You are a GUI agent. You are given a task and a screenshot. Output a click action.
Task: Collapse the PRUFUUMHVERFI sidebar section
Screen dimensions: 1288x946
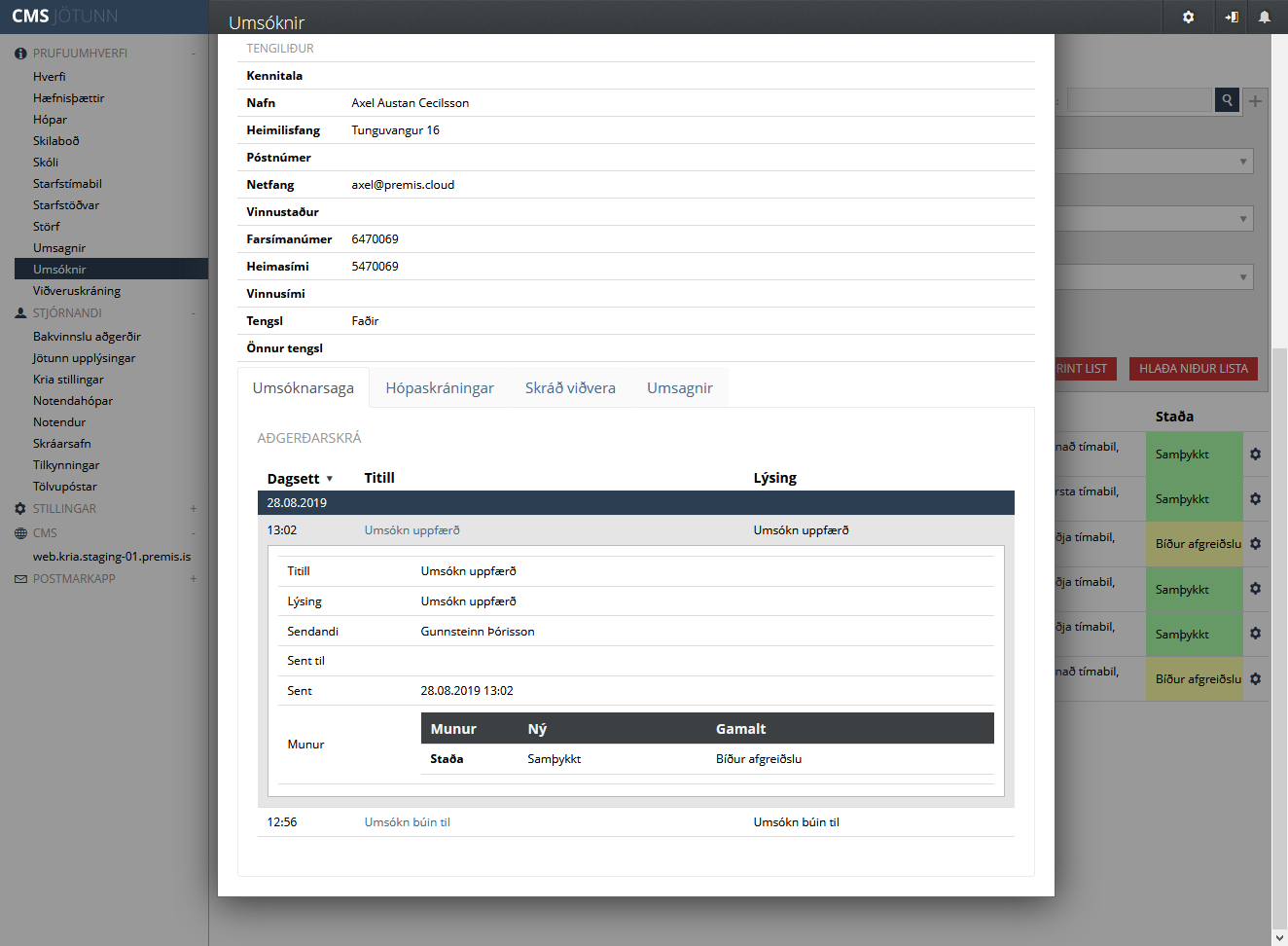(x=194, y=54)
